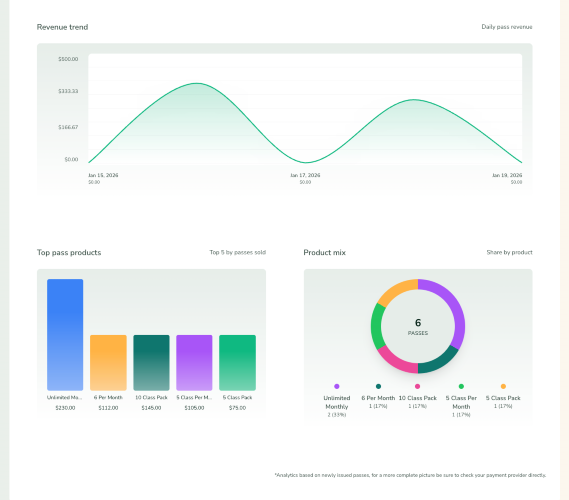
Task: Click the '6 PASSES' donut center total
Action: pos(418,327)
